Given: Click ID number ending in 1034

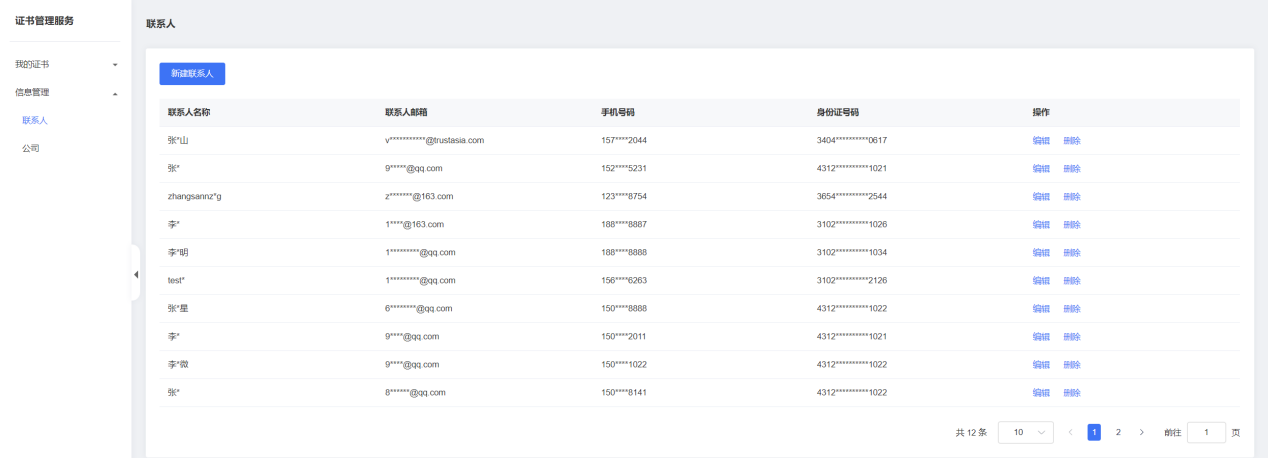Looking at the screenshot, I should pyautogui.click(x=852, y=252).
